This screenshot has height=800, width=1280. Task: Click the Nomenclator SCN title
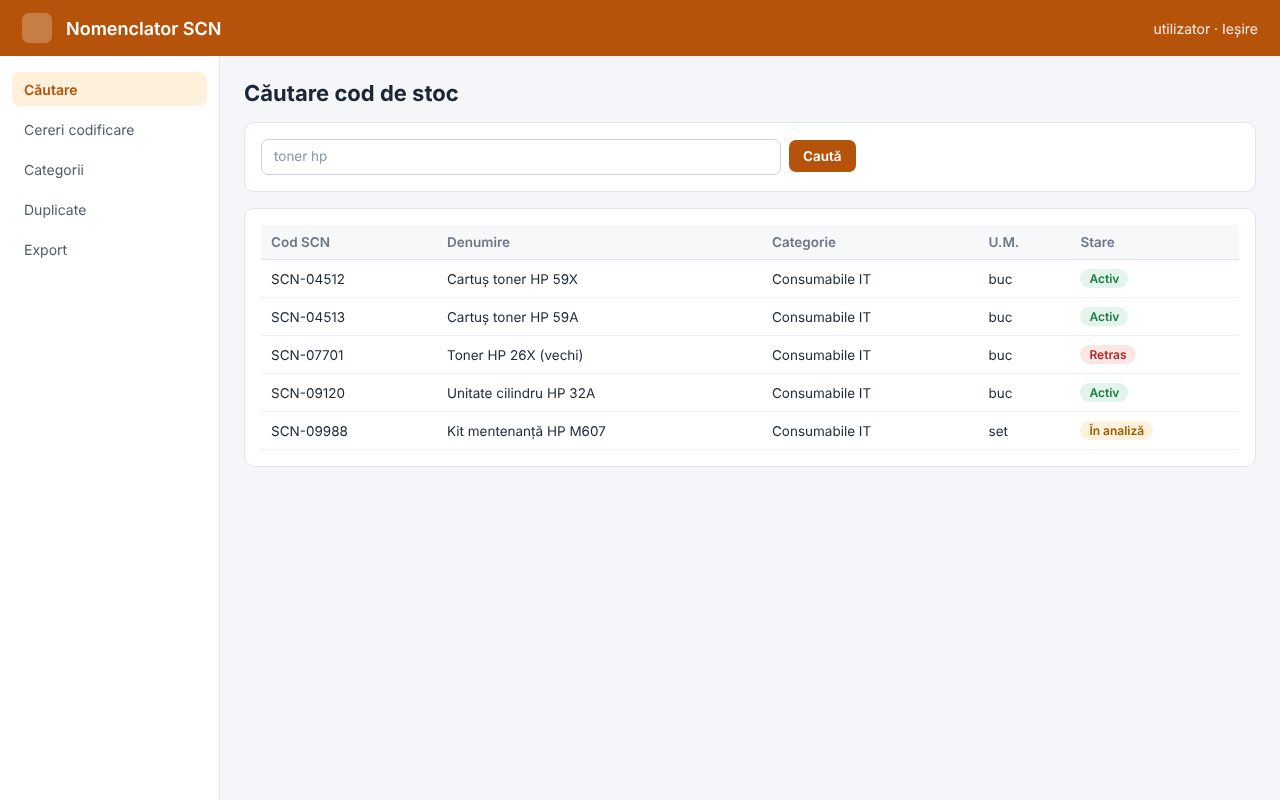(x=144, y=29)
